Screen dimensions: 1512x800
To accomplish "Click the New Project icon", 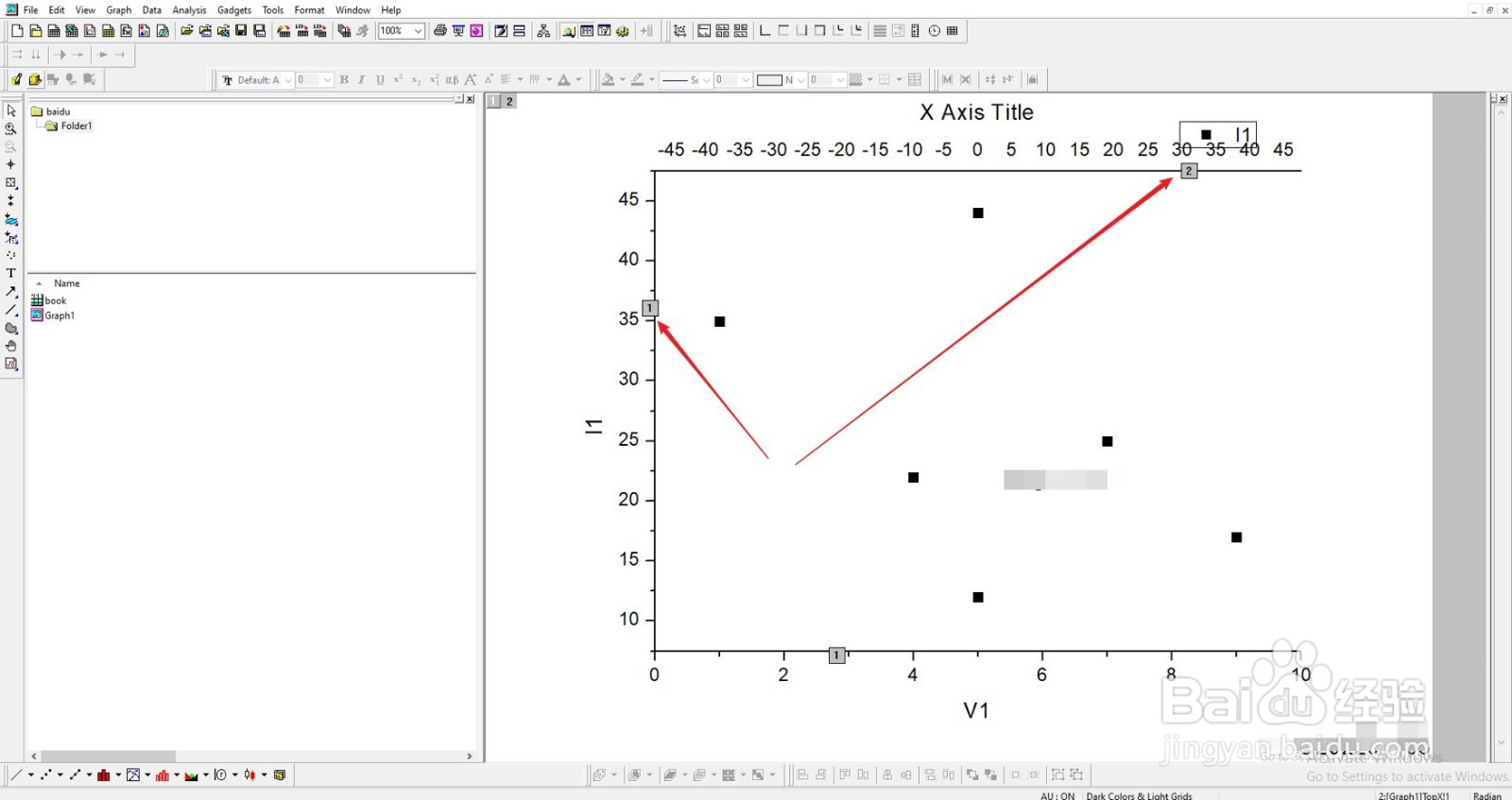I will point(17,31).
